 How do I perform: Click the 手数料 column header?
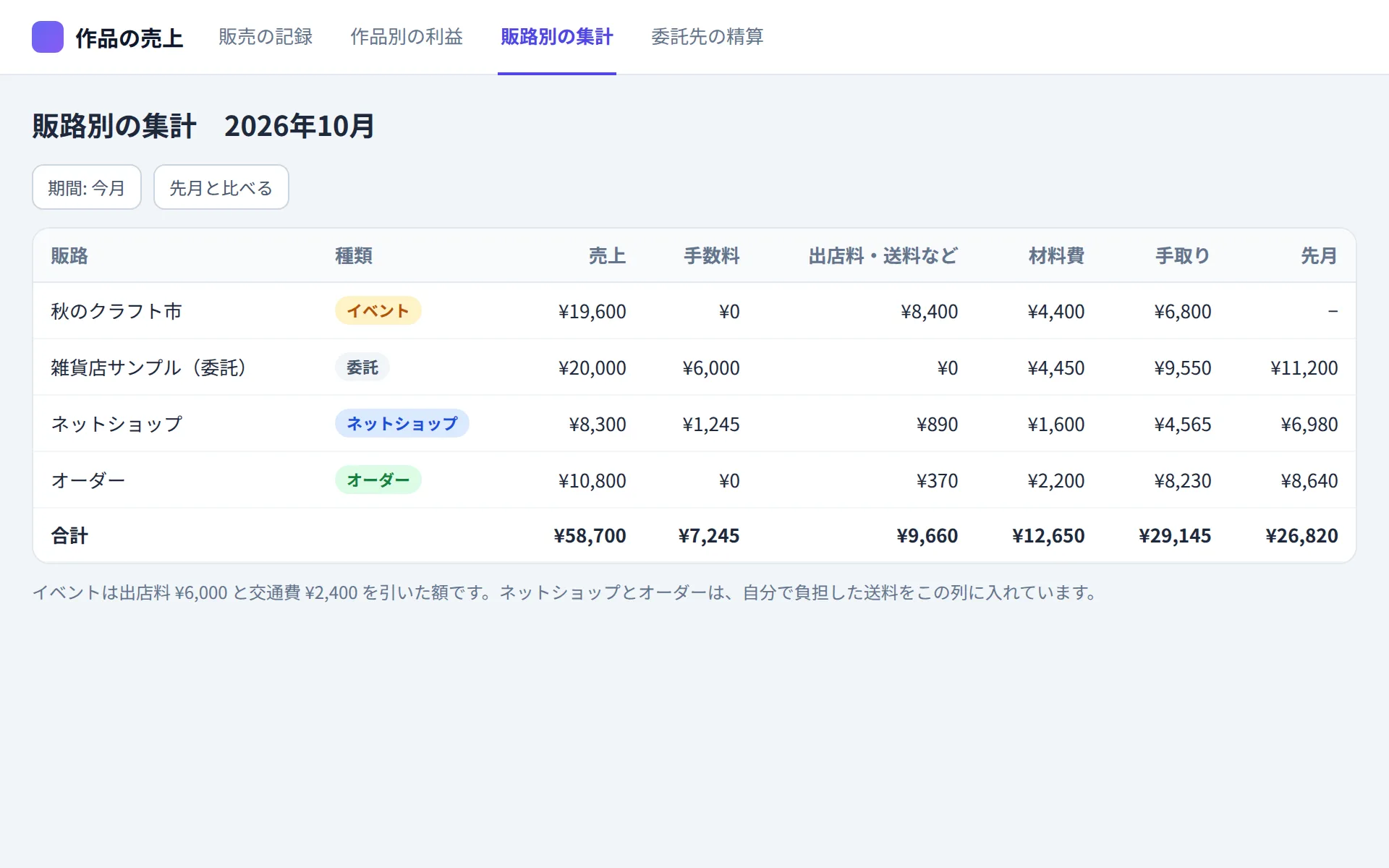click(x=712, y=256)
